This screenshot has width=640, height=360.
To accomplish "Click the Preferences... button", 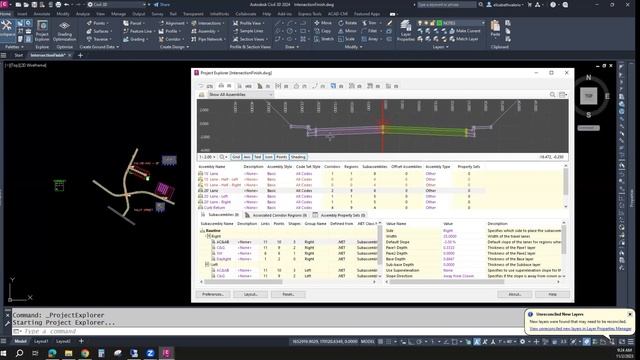I will click(213, 294).
